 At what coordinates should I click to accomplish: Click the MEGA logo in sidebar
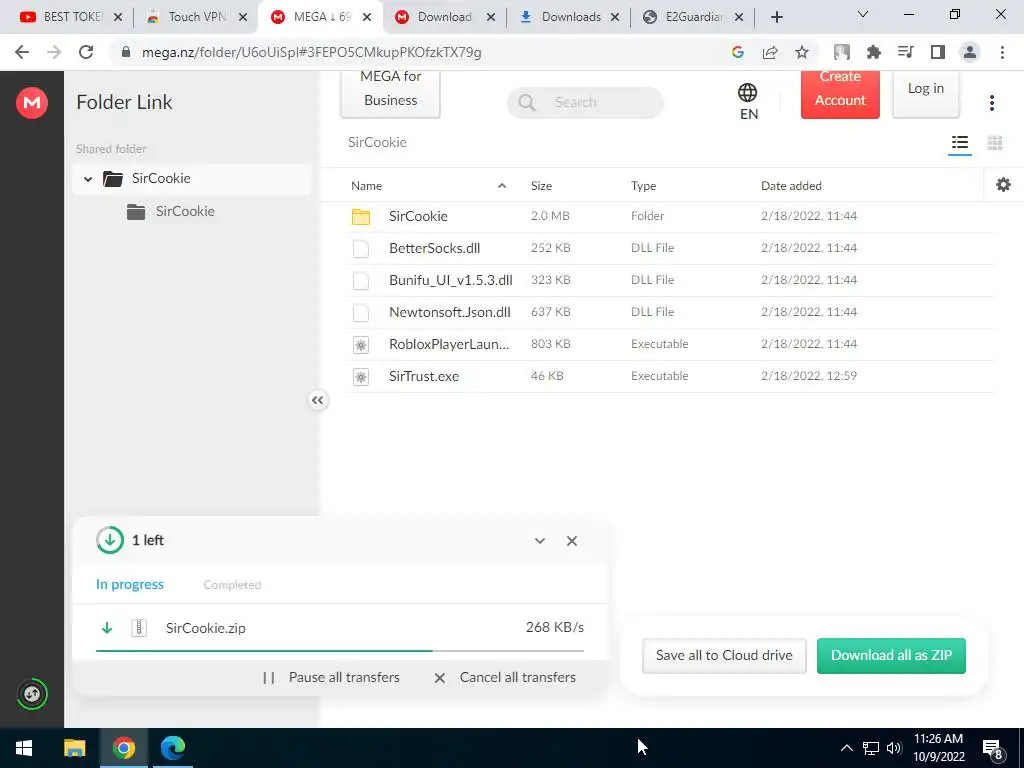click(31, 103)
